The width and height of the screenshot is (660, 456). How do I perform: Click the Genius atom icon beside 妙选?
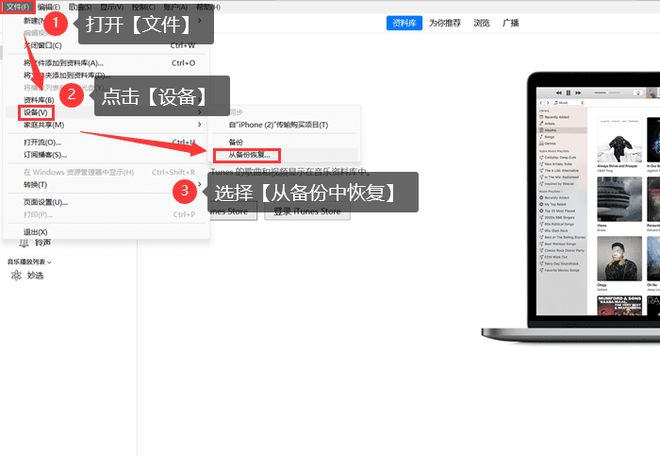(x=16, y=275)
